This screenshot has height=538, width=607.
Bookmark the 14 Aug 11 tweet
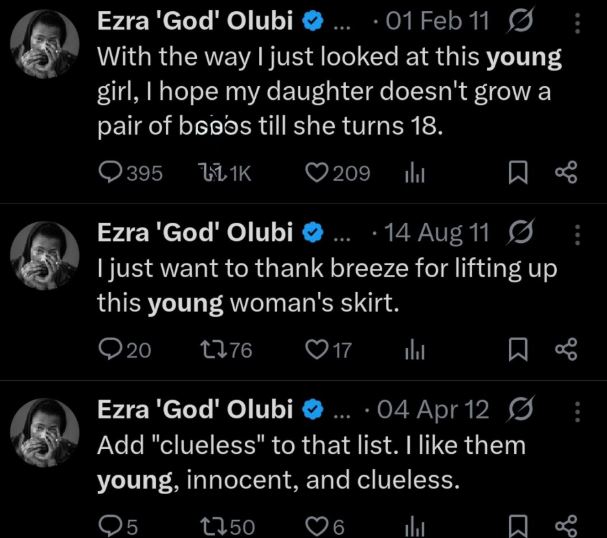518,349
